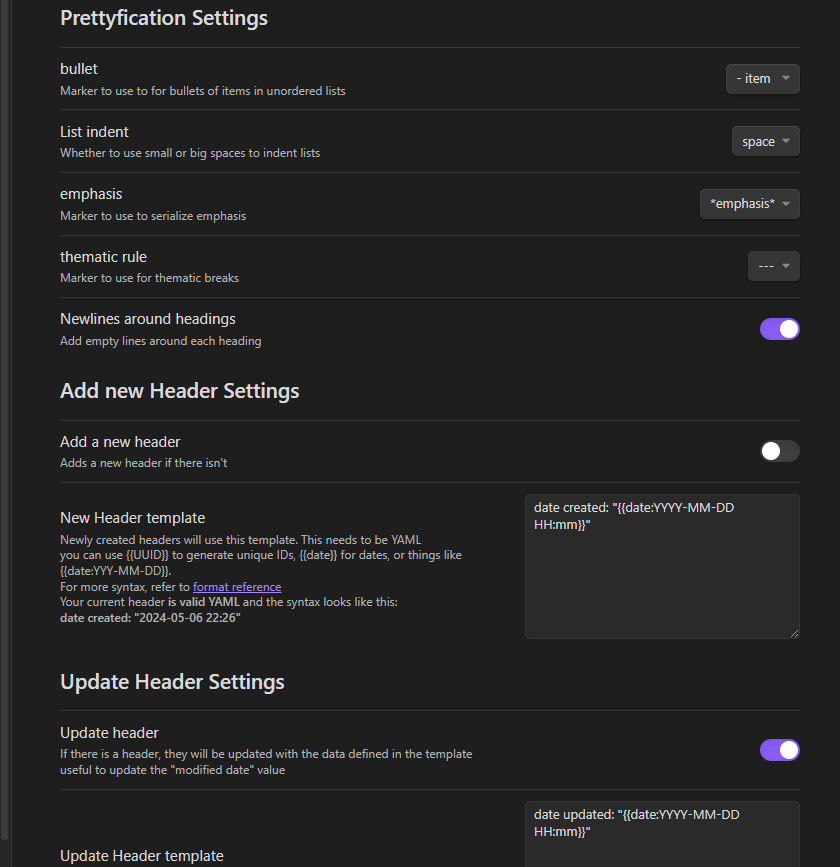
Task: Open the bullet marker dropdown
Action: (x=763, y=79)
